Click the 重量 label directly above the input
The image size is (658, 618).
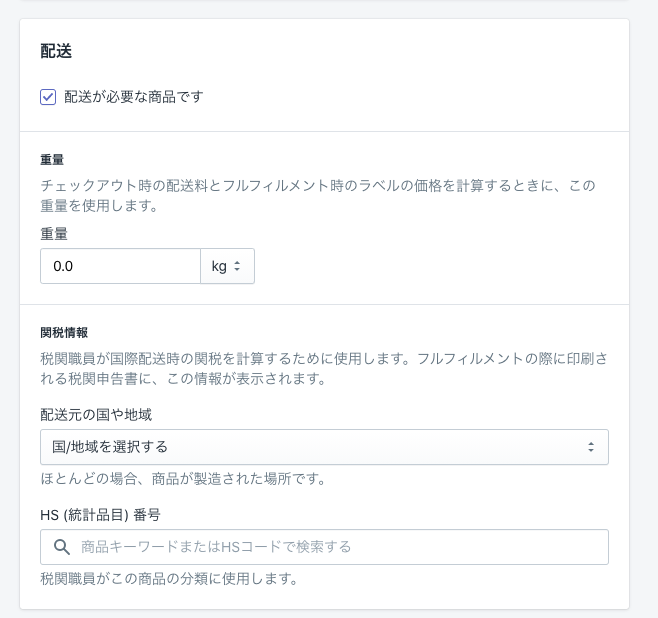click(54, 233)
